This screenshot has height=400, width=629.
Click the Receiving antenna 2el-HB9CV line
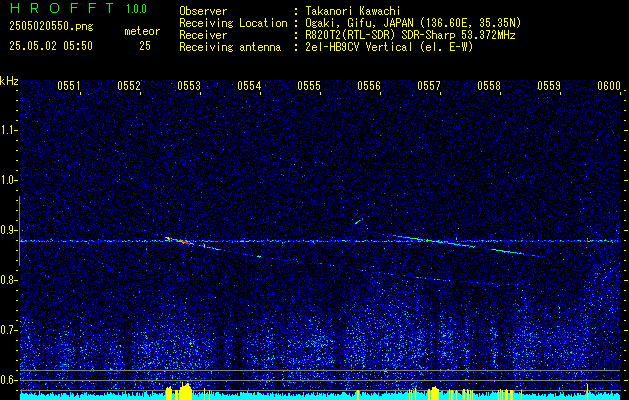tap(389, 47)
